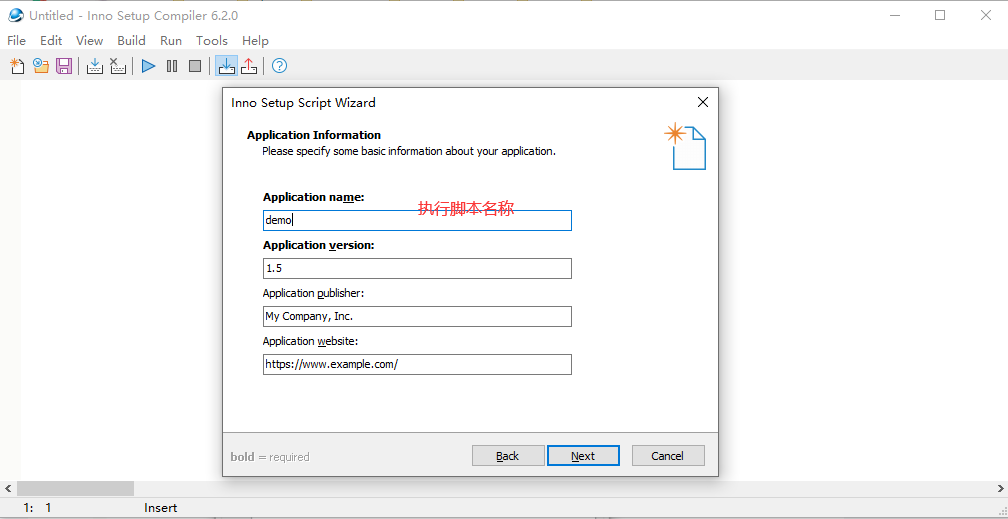Click the Next button in the wizard
The image size is (1008, 519).
583,456
